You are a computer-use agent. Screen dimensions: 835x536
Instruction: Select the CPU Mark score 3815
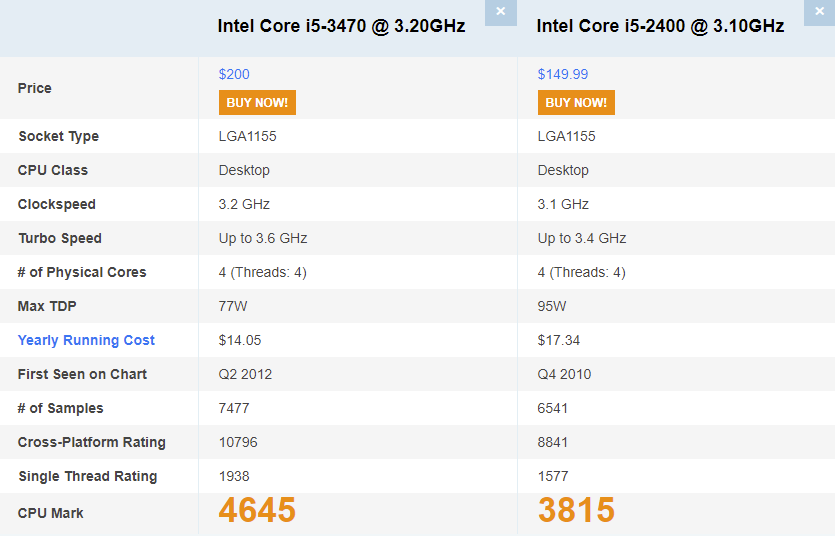click(576, 509)
